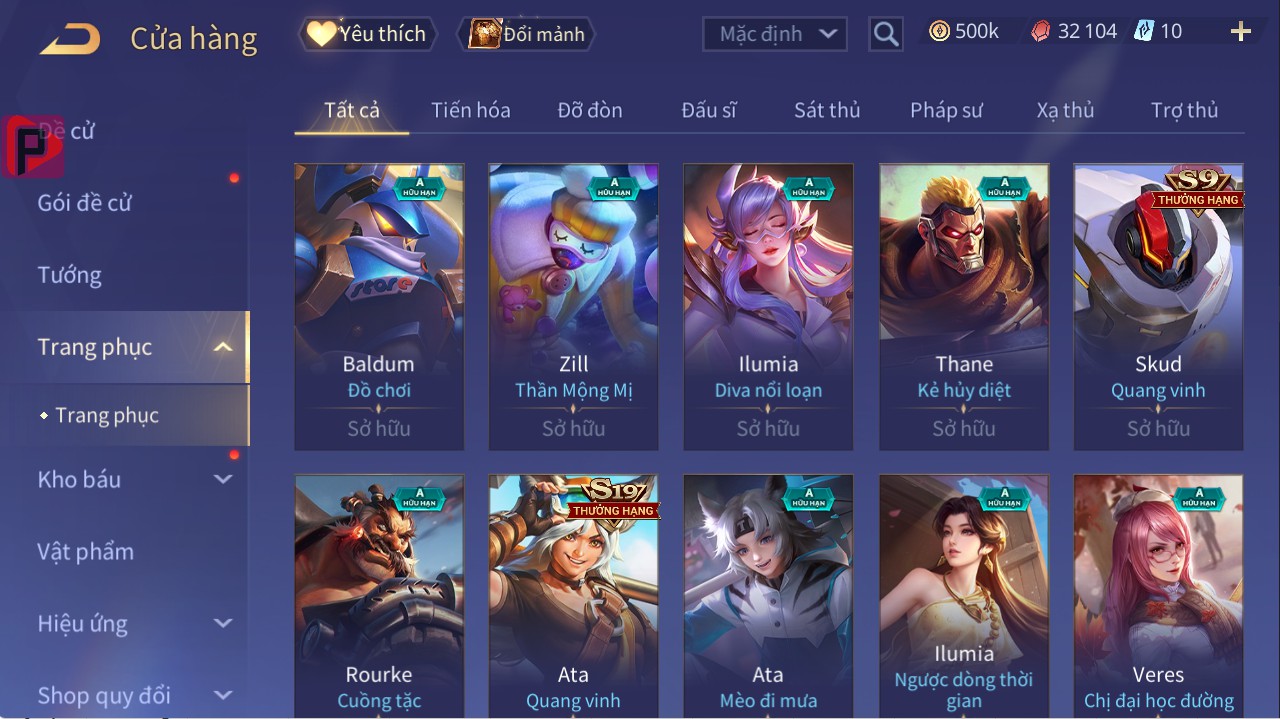Open the Mặc định sort dropdown
Image resolution: width=1280 pixels, height=719 pixels.
[775, 34]
